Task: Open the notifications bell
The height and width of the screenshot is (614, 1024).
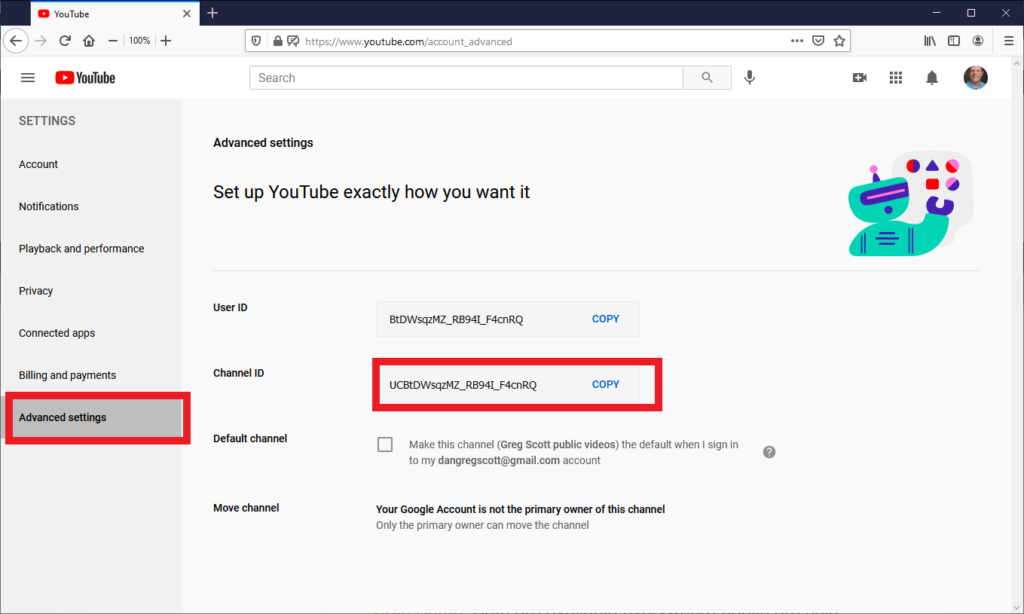Action: click(x=932, y=78)
